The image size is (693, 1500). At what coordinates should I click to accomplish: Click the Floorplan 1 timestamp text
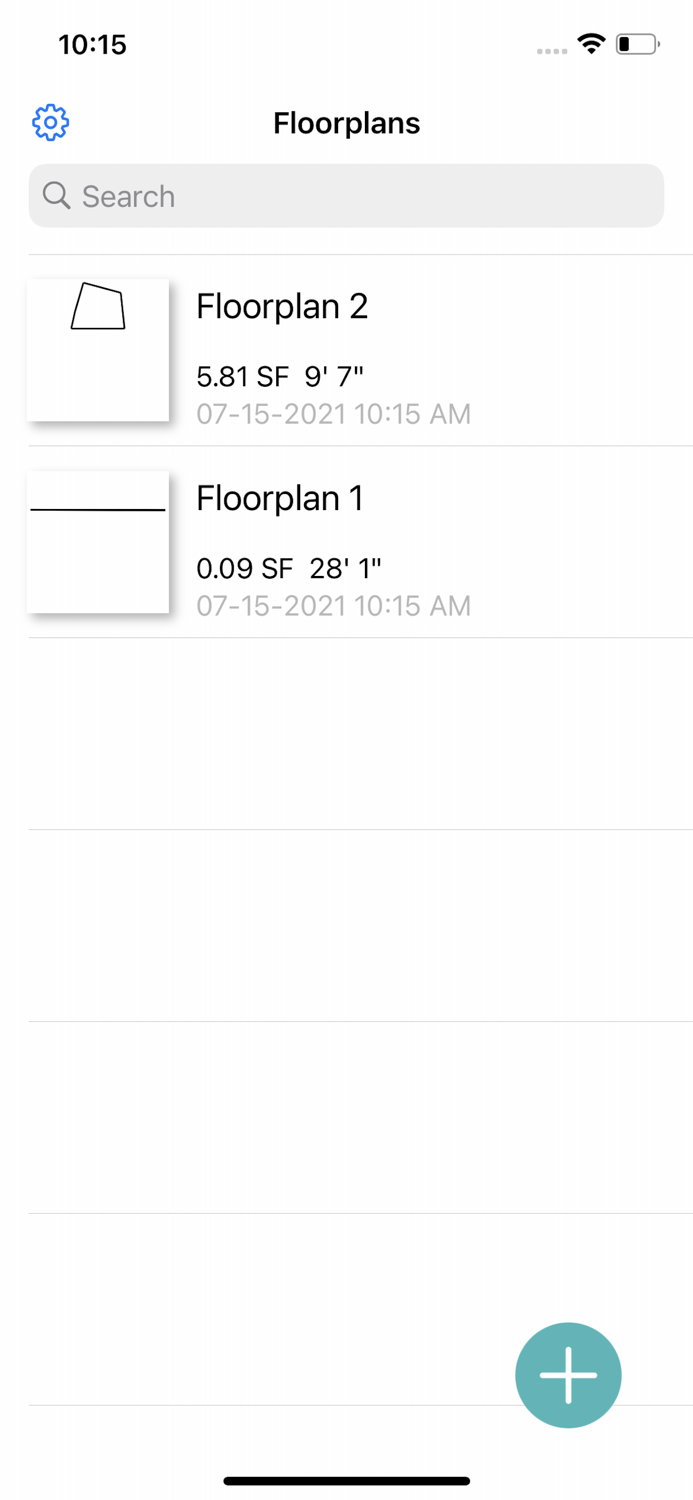(333, 605)
